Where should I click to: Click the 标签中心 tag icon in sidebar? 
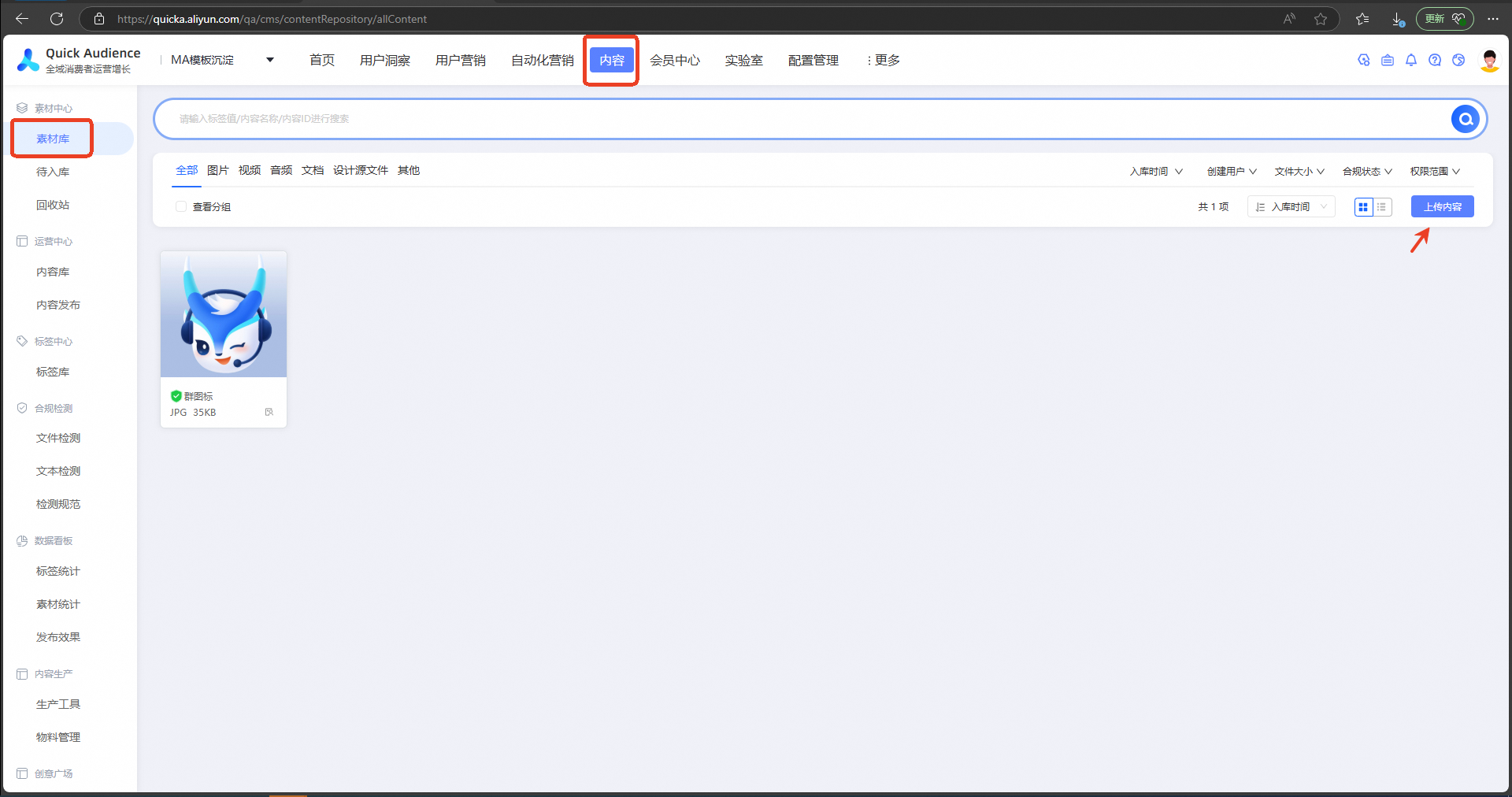point(22,341)
